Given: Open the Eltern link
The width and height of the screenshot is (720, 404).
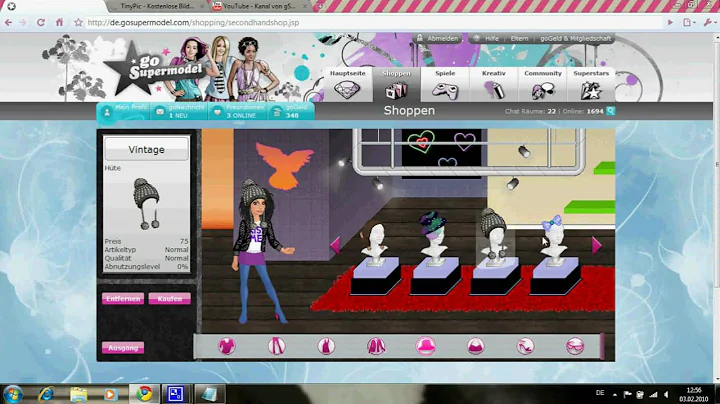Looking at the screenshot, I should pos(519,39).
